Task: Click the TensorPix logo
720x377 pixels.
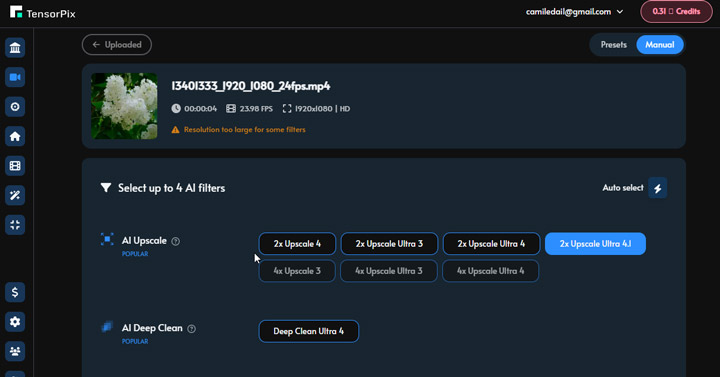Action: click(42, 12)
